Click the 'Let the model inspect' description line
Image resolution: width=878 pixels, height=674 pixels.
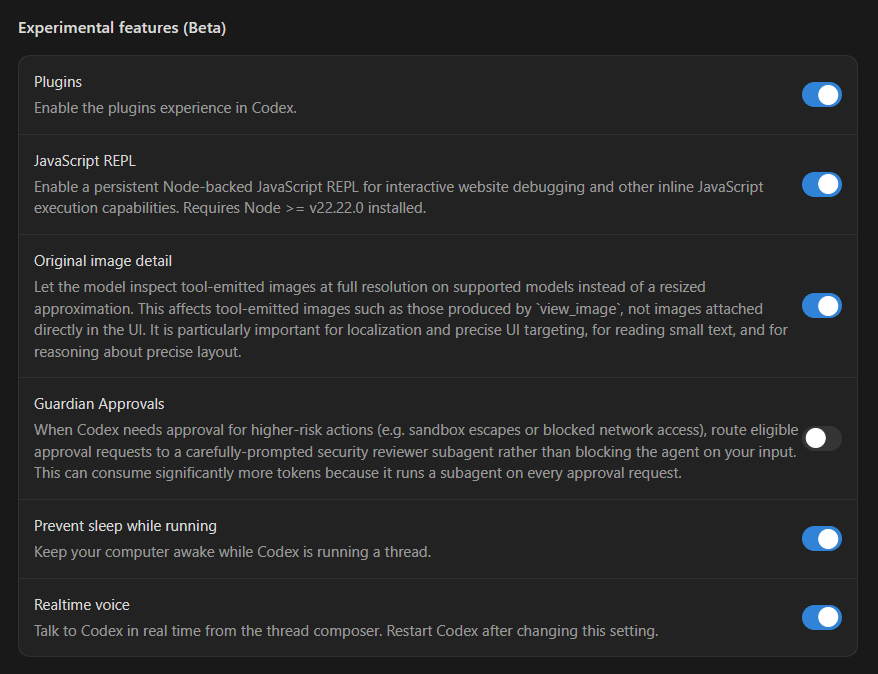pyautogui.click(x=370, y=287)
